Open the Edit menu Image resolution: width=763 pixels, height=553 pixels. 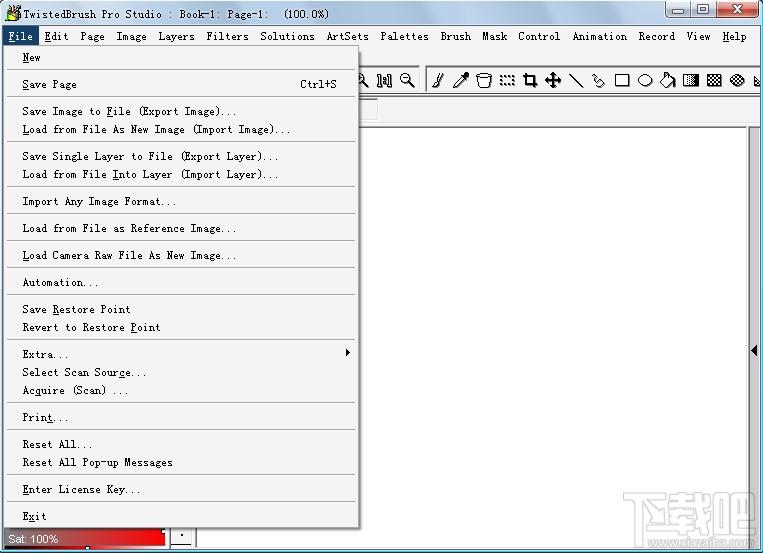click(x=56, y=37)
